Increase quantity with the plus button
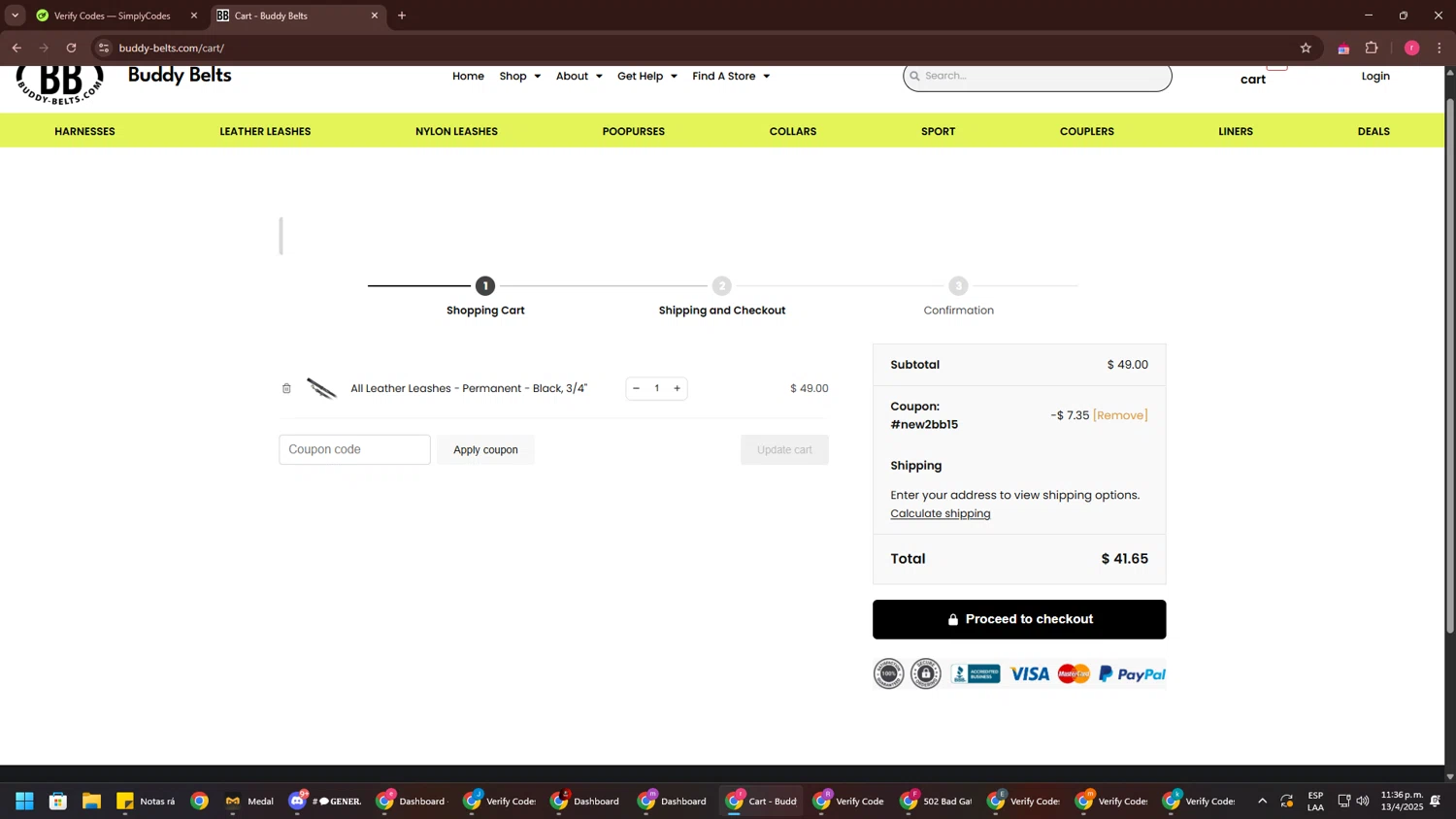 (x=678, y=388)
